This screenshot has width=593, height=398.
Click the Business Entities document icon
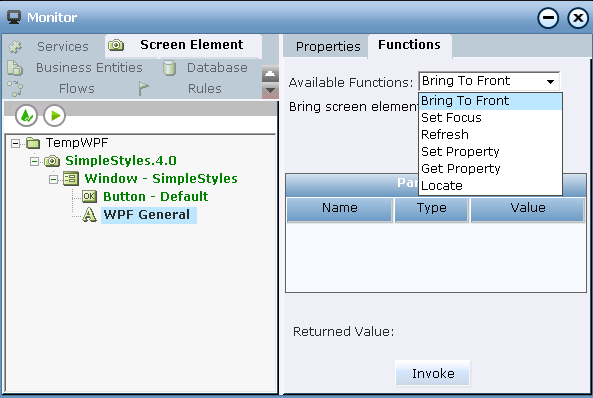pyautogui.click(x=15, y=68)
